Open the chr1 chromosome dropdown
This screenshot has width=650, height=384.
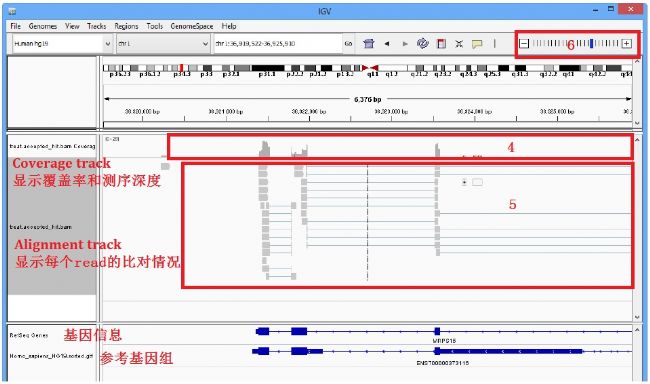[163, 44]
